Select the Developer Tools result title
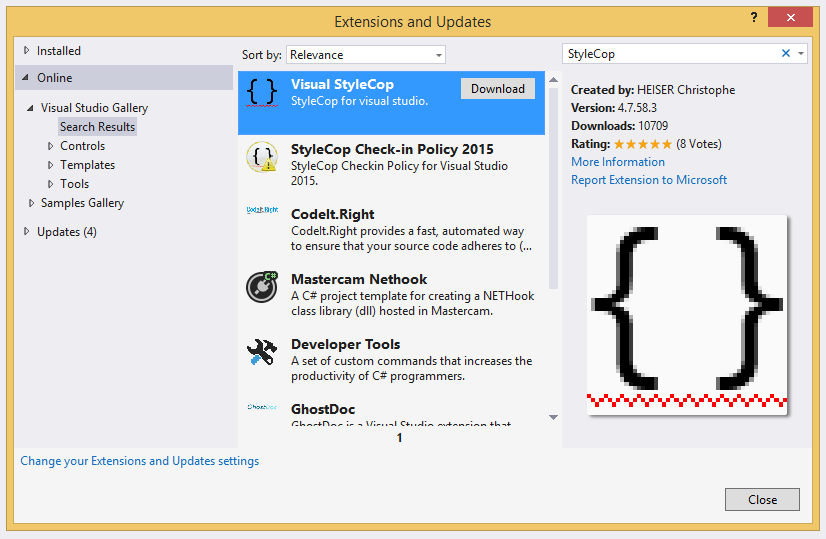The image size is (826, 539). [346, 344]
